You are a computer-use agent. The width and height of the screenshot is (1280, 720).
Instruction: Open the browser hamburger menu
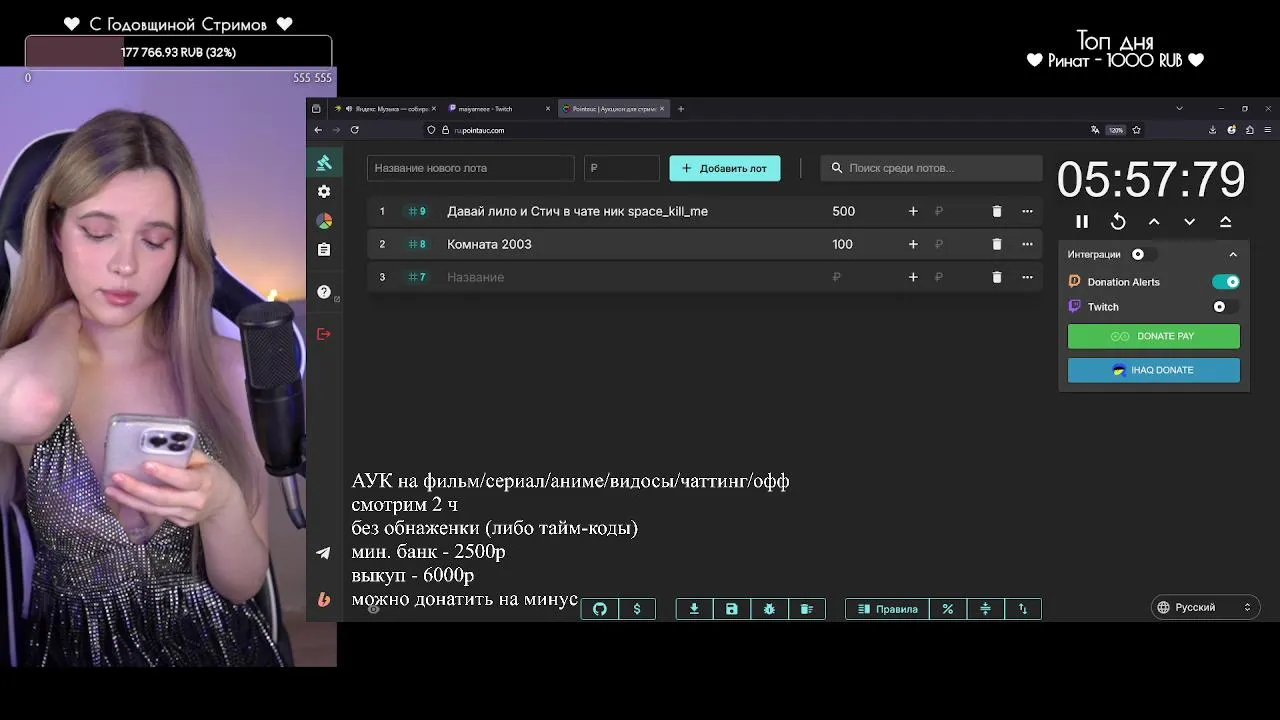[1268, 130]
